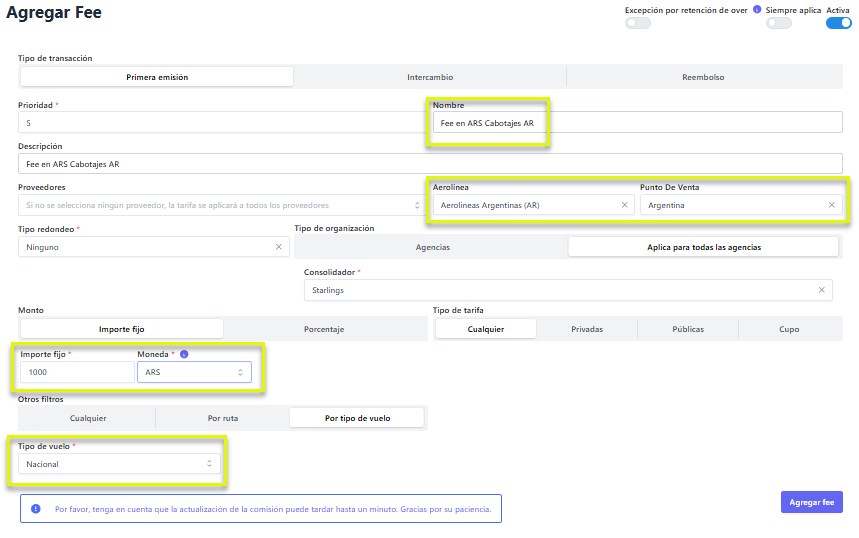The width and height of the screenshot is (859, 538).
Task: Click the info icon next to Moneda
Action: tap(184, 354)
